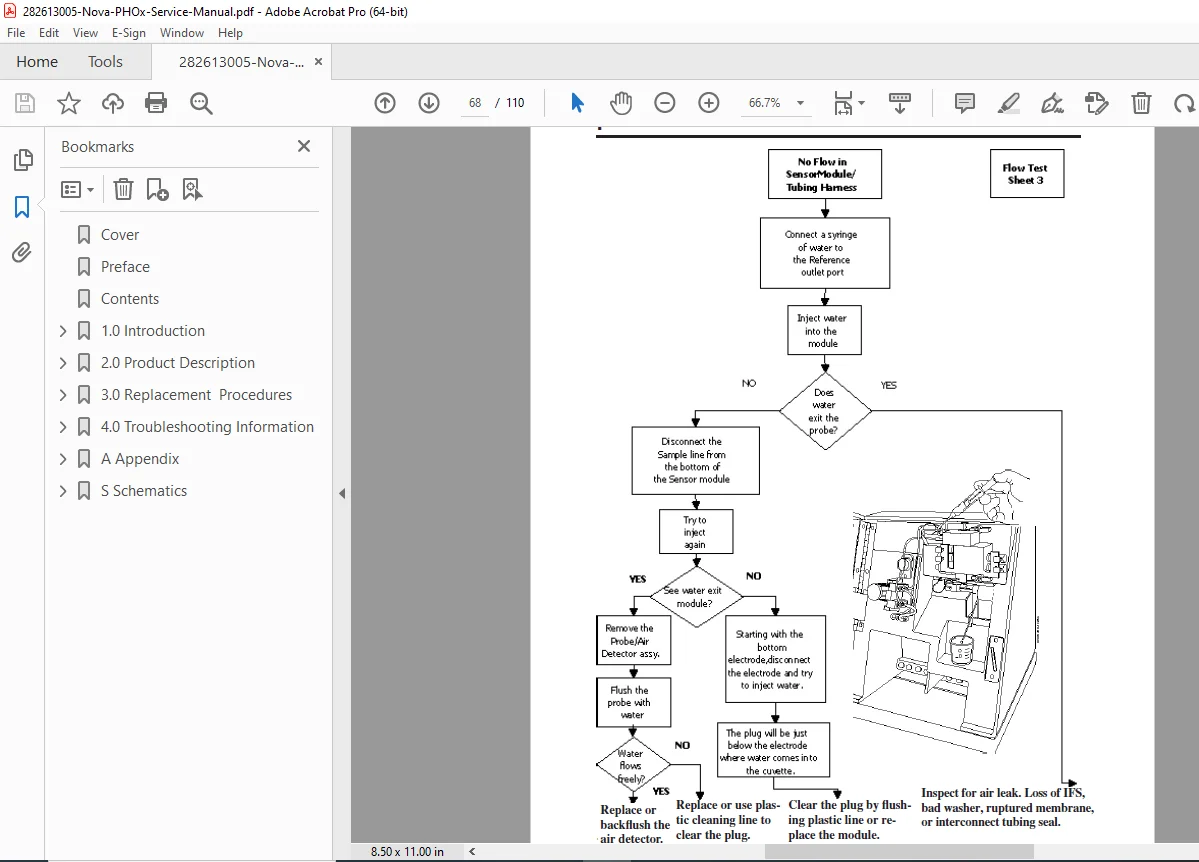Screen dimensions: 1199x862
Task: Open the Find text search tool
Action: [201, 103]
